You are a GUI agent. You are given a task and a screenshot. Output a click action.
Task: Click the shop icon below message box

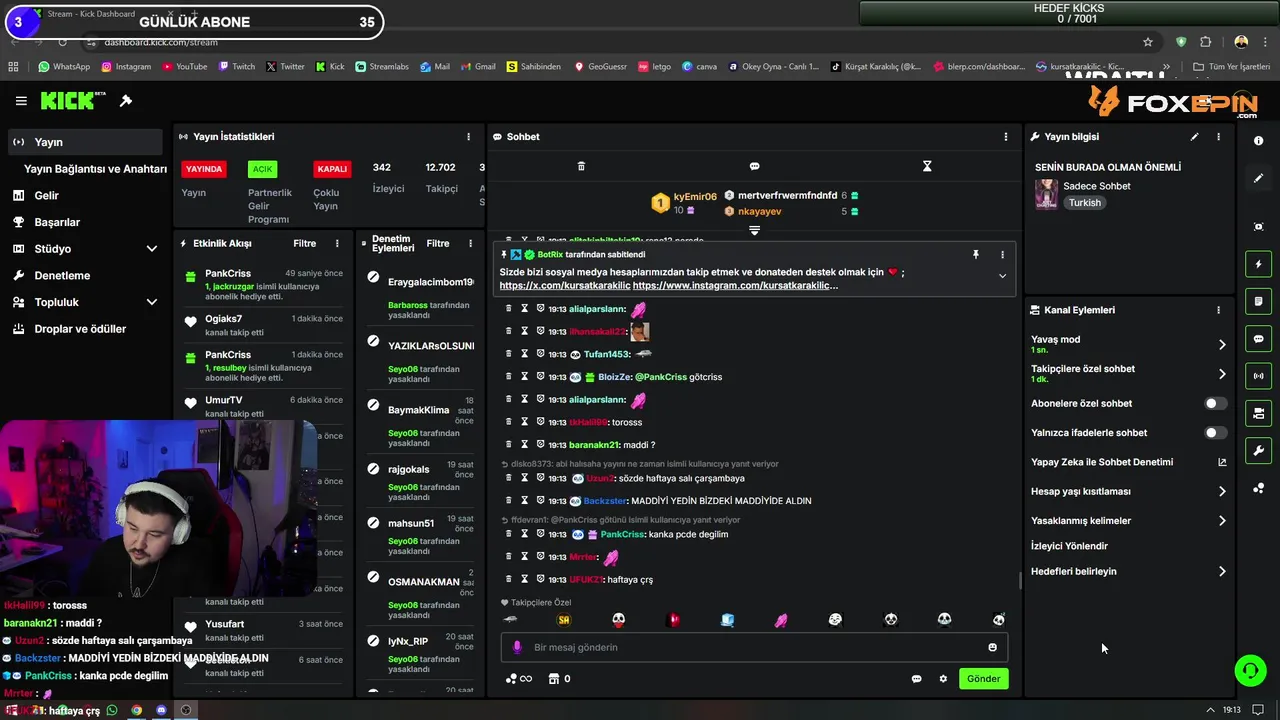(x=553, y=679)
